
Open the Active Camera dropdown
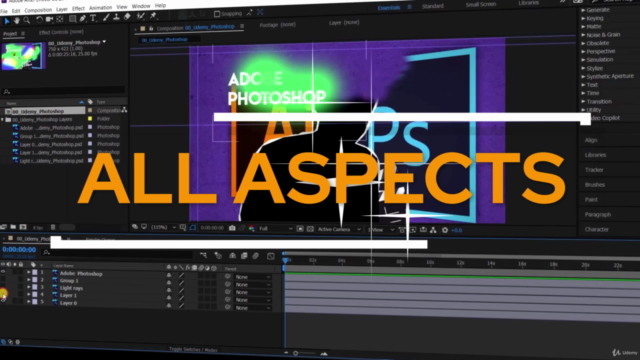339,229
